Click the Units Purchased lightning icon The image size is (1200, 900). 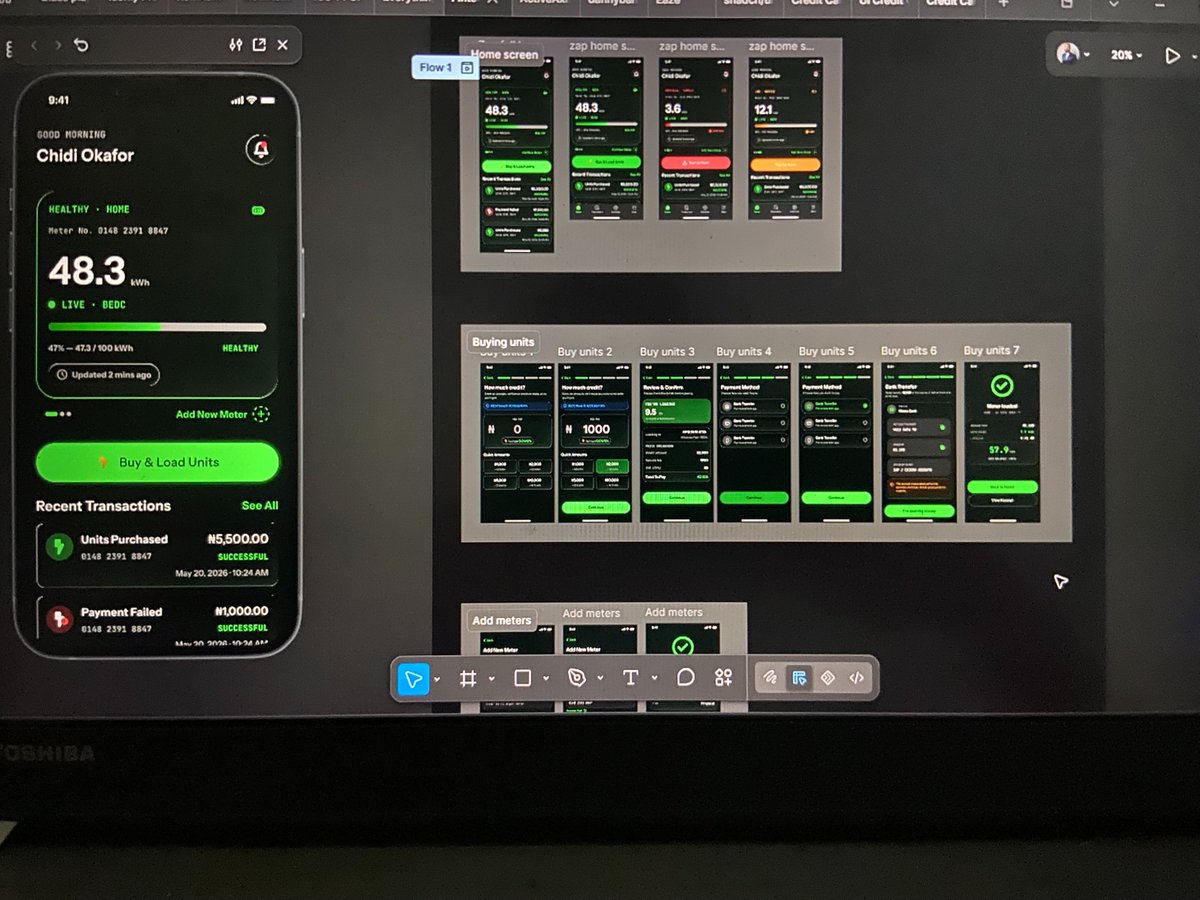point(59,547)
